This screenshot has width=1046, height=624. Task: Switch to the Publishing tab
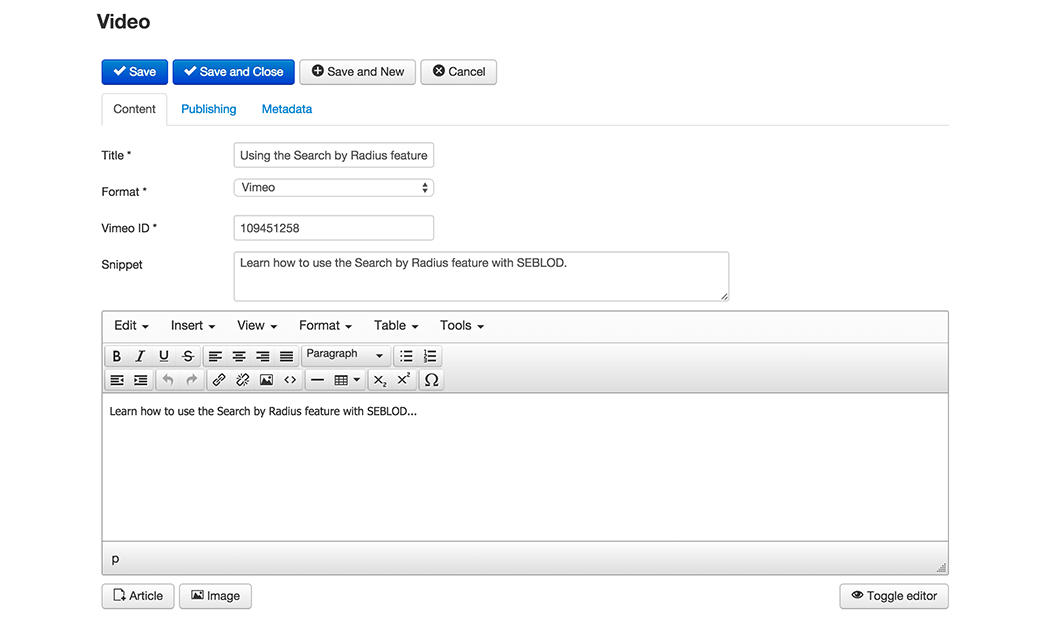pos(209,109)
